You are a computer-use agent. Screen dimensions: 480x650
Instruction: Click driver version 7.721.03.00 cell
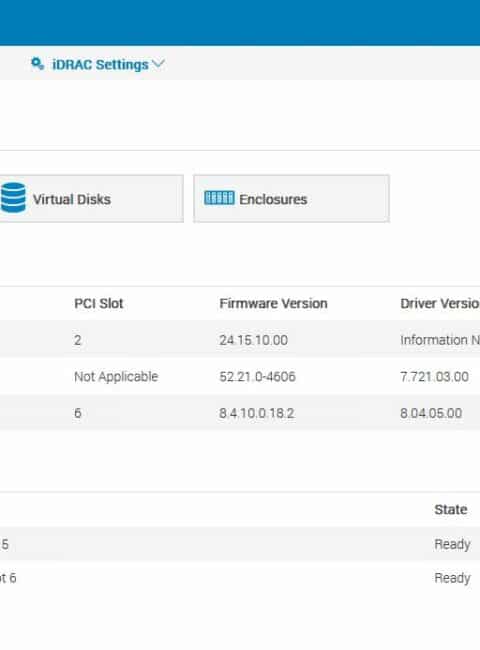[434, 376]
